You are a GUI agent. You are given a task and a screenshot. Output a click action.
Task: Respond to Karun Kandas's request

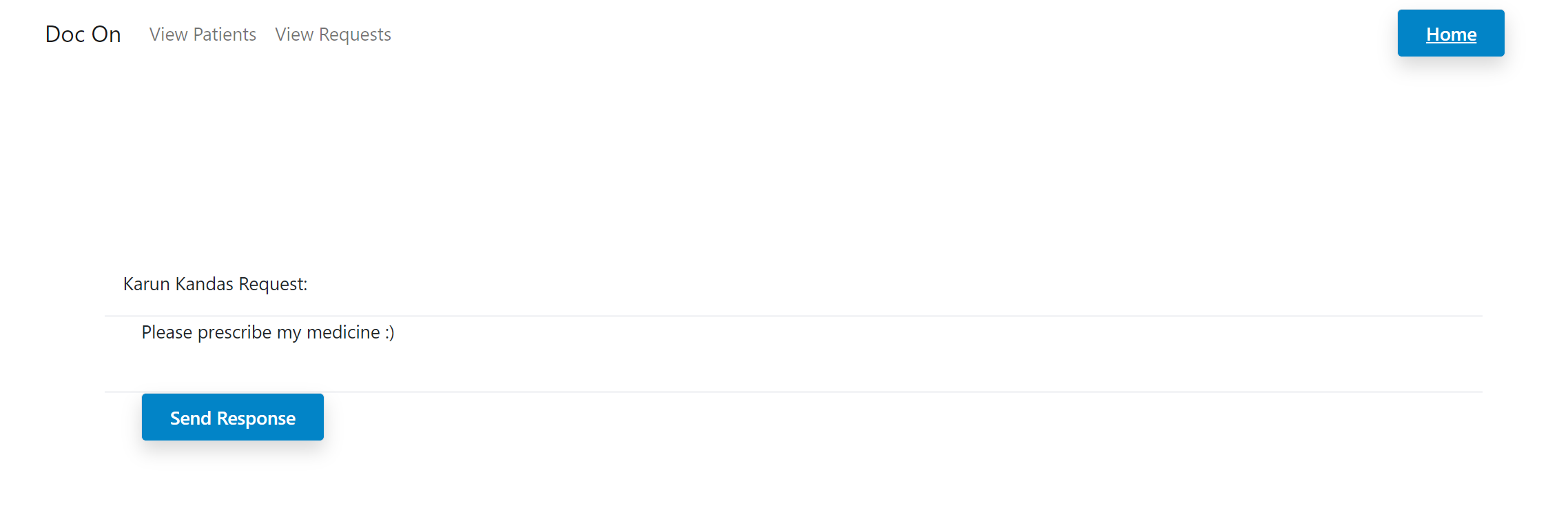tap(233, 417)
